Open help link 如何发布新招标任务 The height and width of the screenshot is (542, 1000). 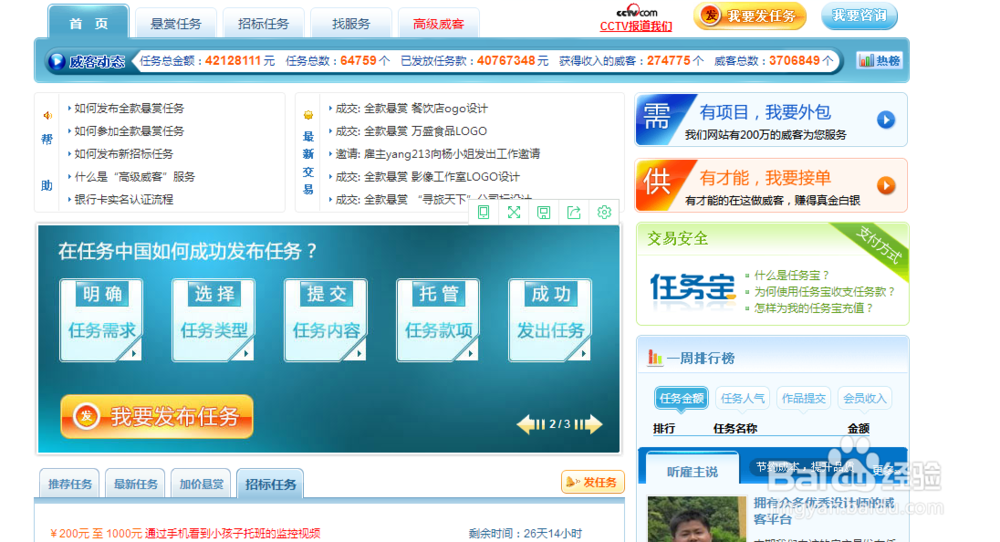coord(124,154)
